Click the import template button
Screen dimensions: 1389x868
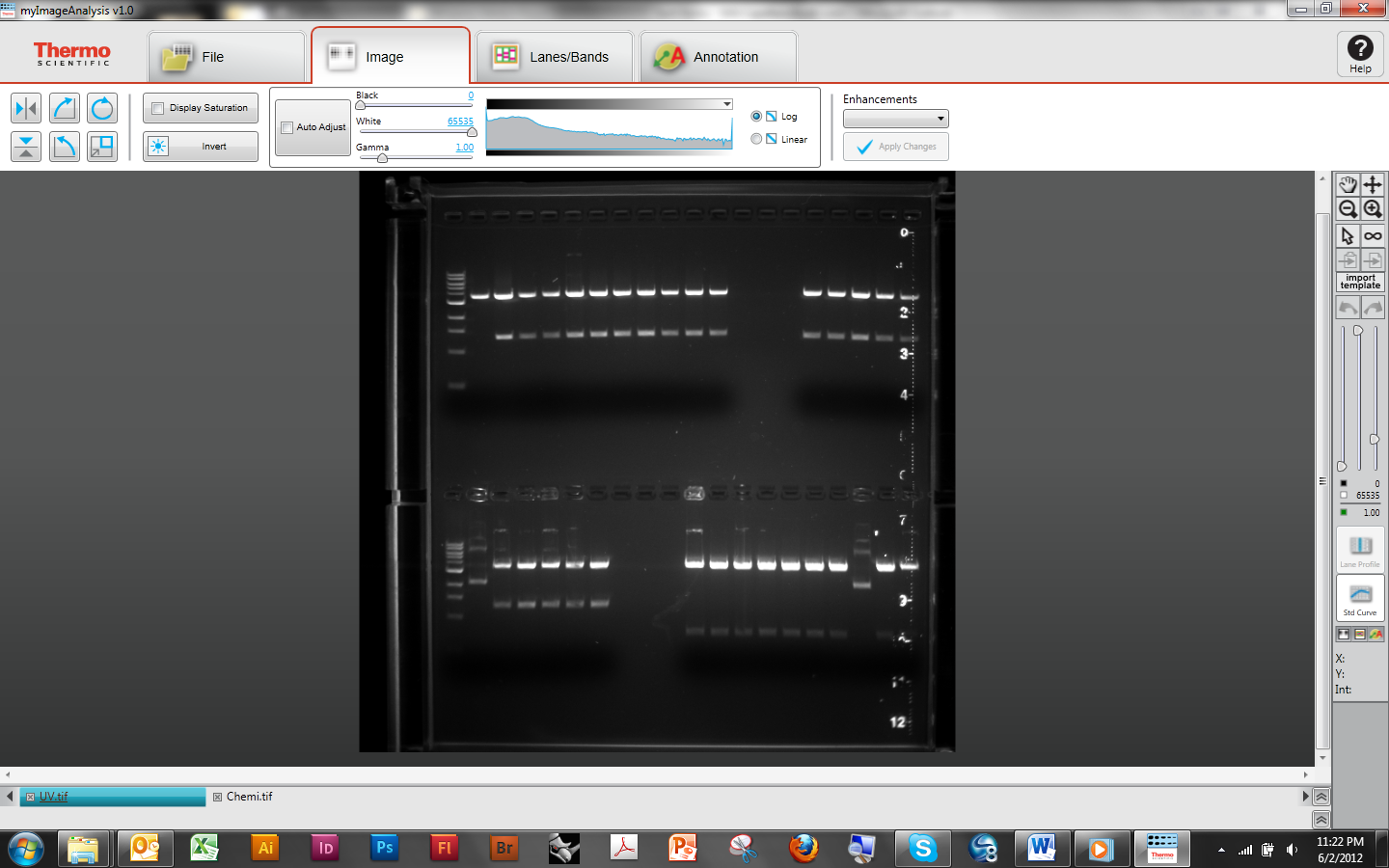pos(1360,282)
